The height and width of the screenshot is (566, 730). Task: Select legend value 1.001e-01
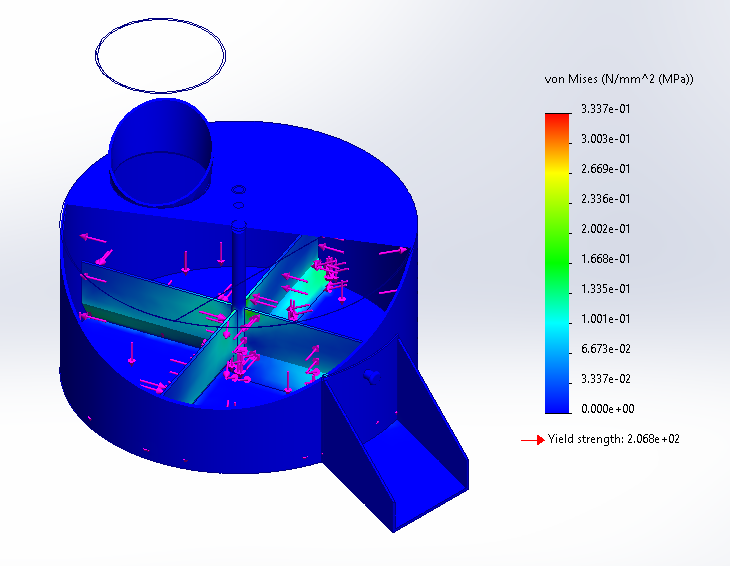(x=605, y=319)
